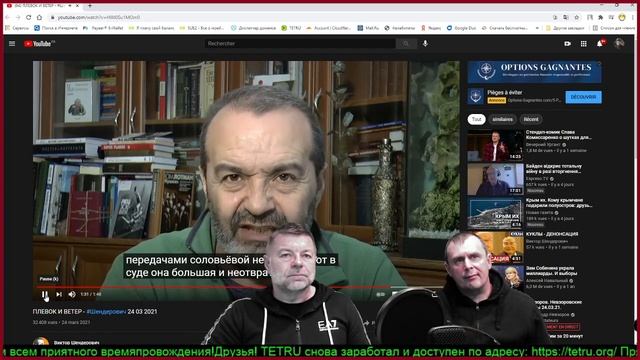Open the Виктор Шендерович channel avatar

click(41, 342)
